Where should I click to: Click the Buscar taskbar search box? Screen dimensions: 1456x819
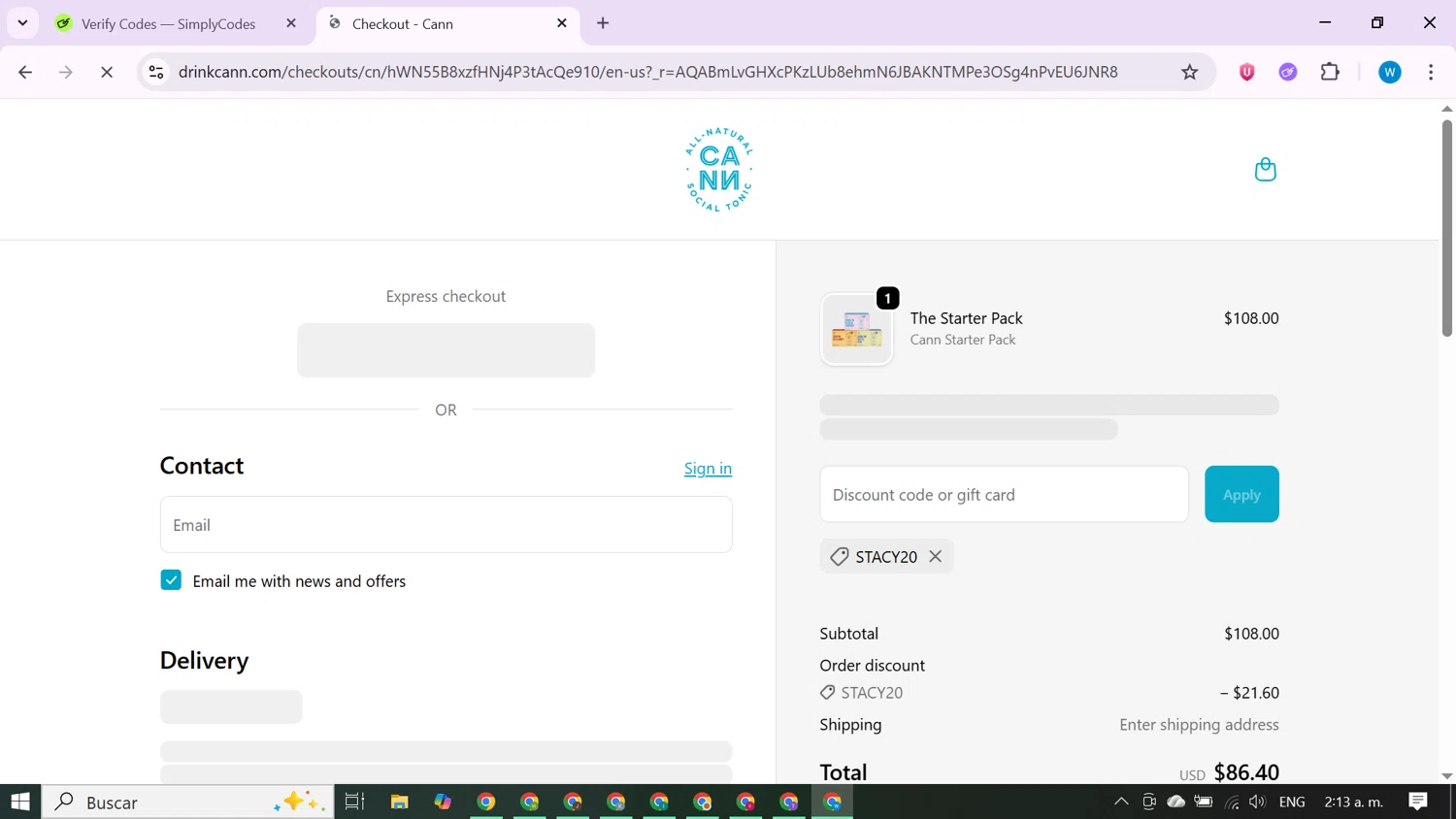click(x=187, y=802)
